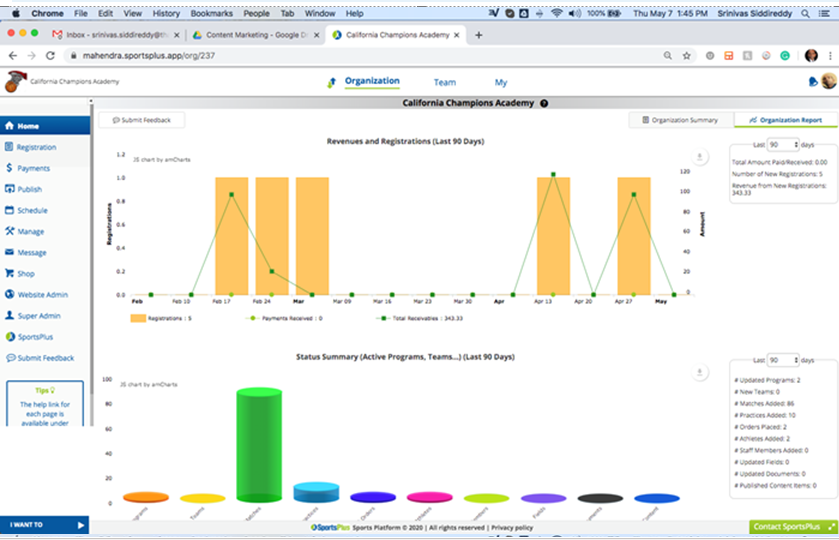The height and width of the screenshot is (540, 839).
Task: Open Chrome three-dot menu
Action: pos(830,55)
